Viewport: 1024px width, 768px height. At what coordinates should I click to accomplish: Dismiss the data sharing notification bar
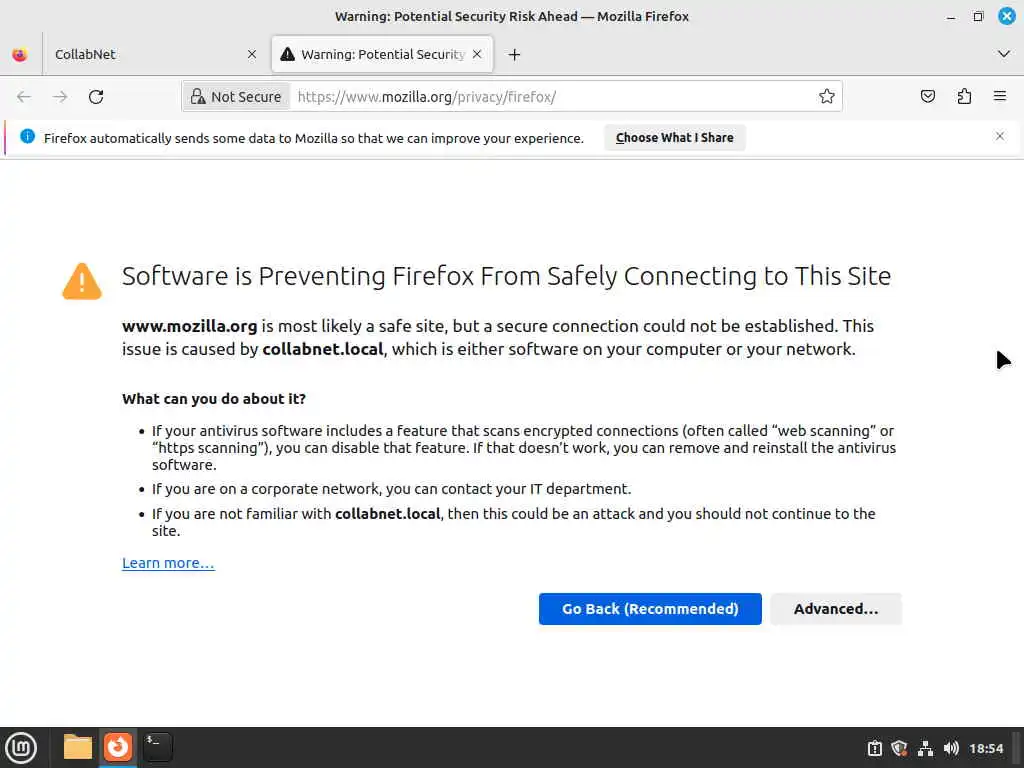click(999, 137)
